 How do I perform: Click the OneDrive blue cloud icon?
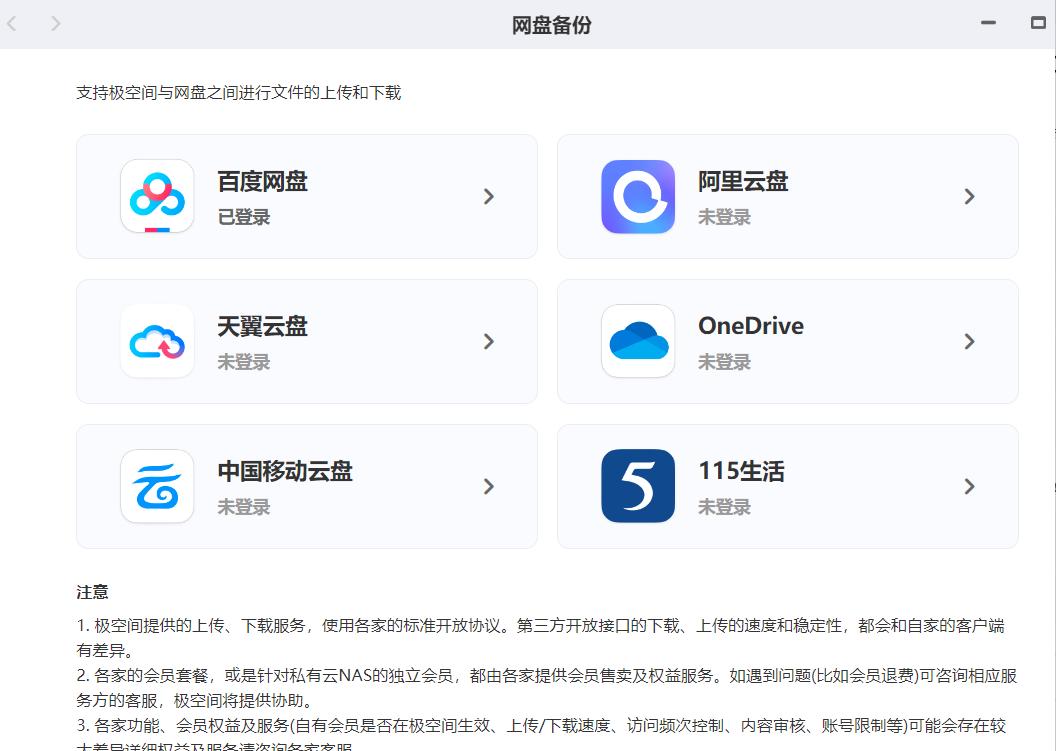pos(638,341)
